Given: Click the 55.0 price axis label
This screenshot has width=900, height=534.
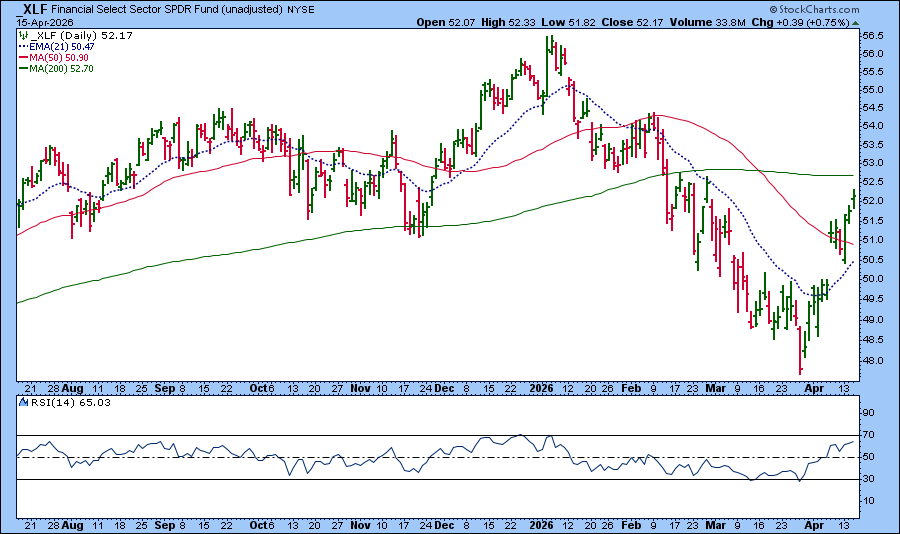Looking at the screenshot, I should [x=872, y=90].
